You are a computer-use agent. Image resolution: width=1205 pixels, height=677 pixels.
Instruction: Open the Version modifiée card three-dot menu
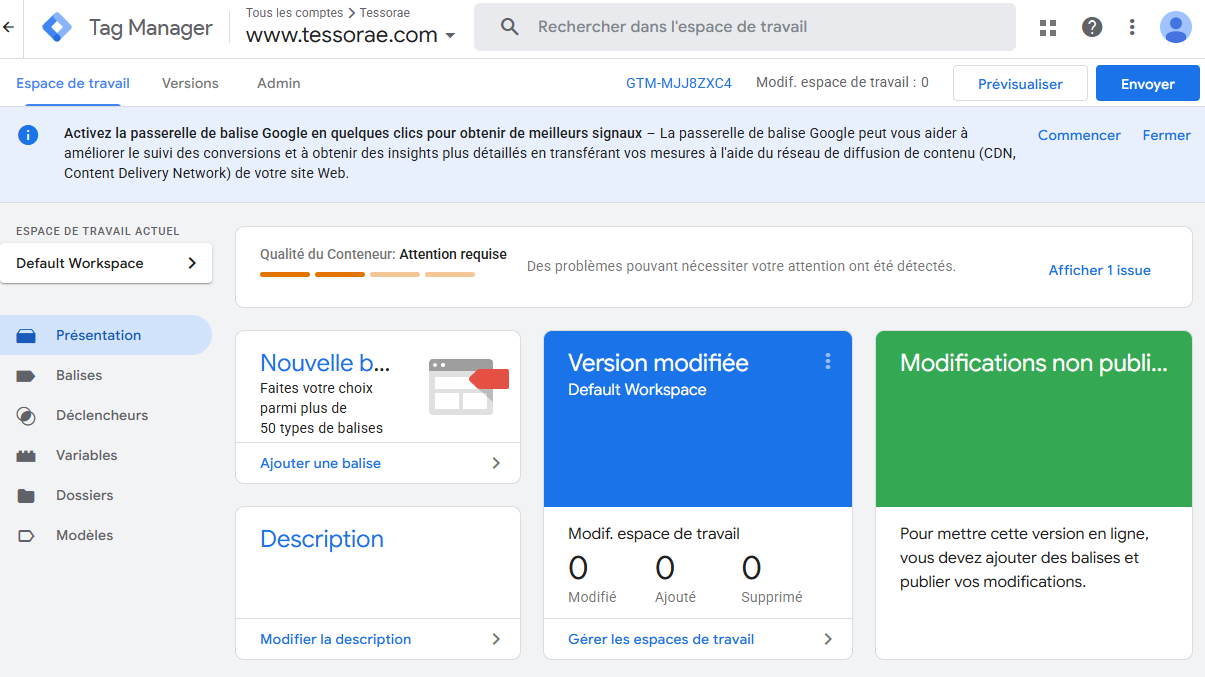click(828, 362)
